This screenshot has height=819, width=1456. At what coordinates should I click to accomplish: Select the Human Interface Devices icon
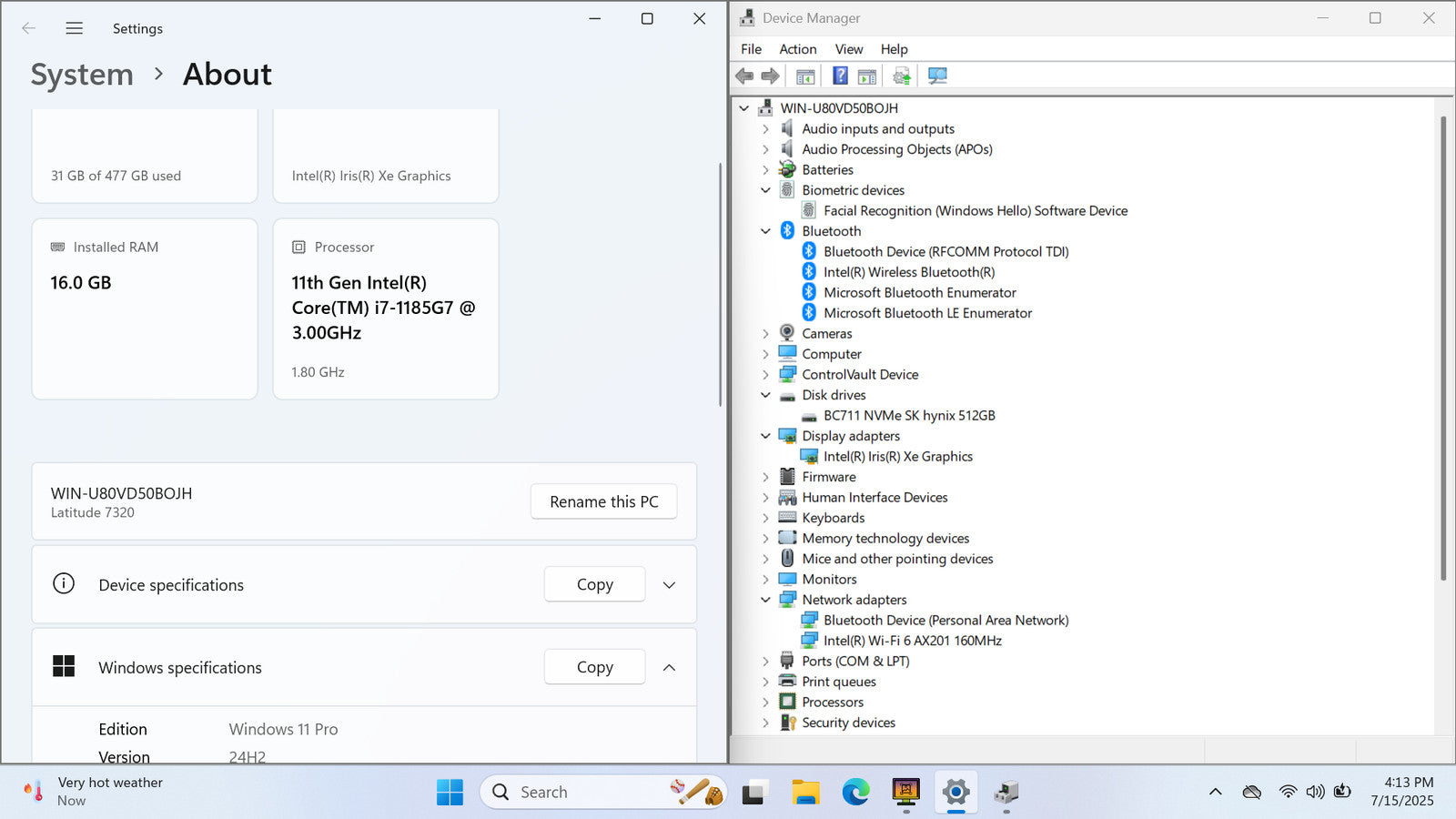[x=787, y=497]
